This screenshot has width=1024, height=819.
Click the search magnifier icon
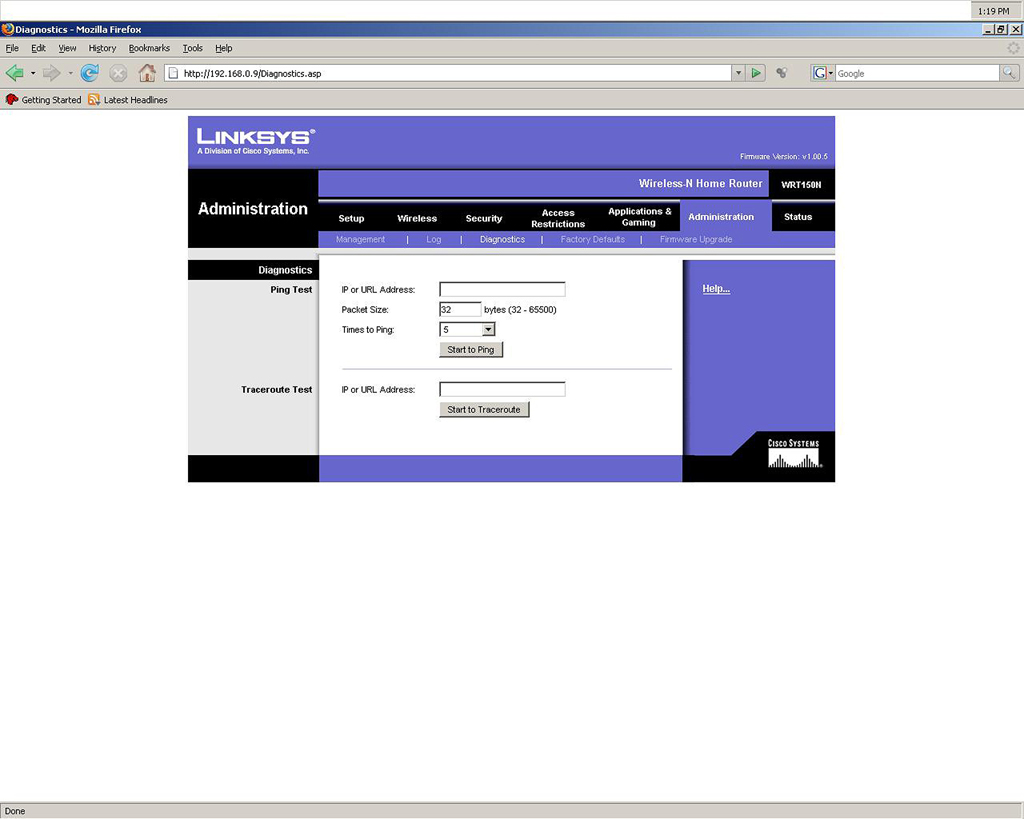point(1009,73)
